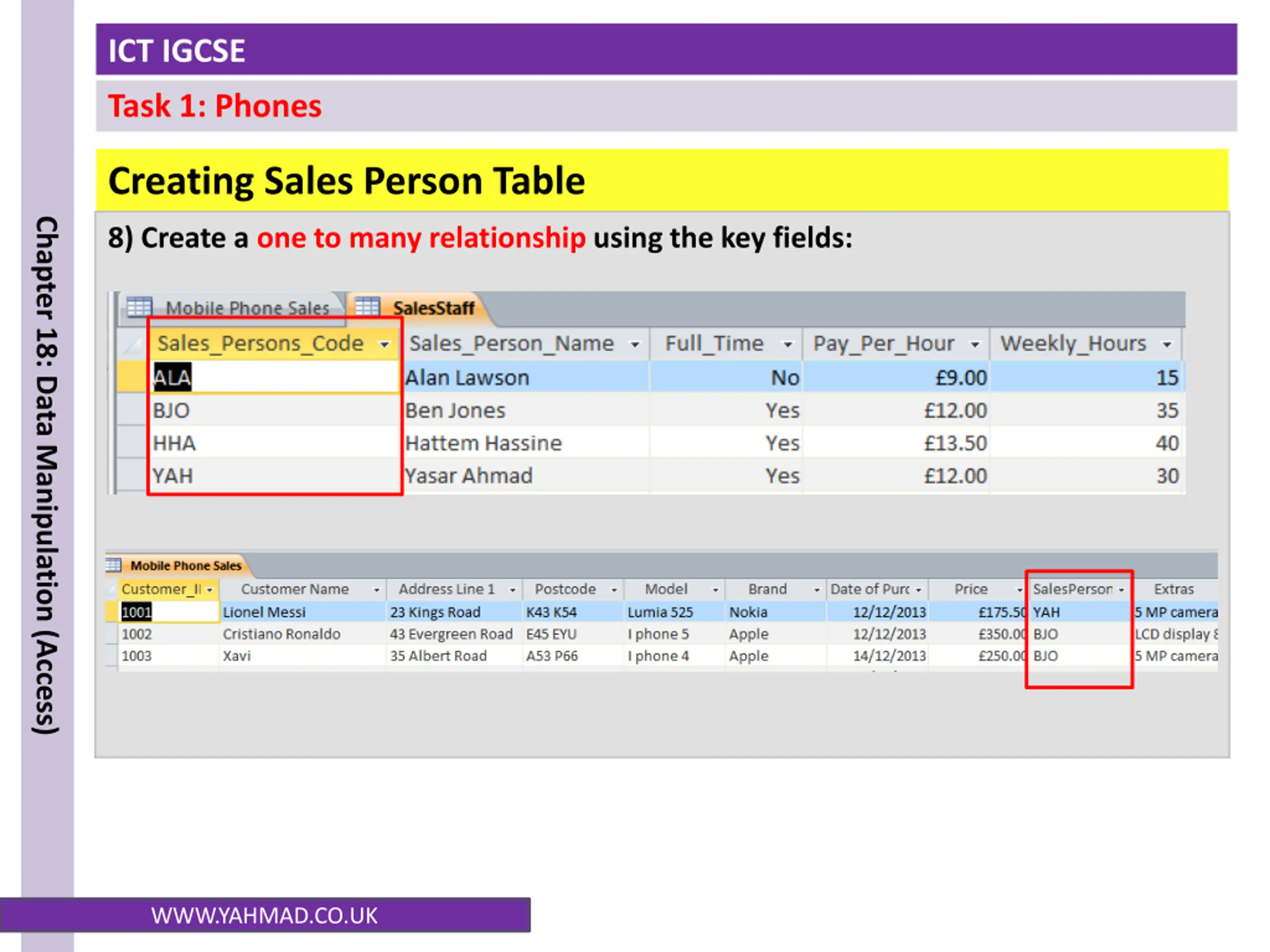Select the row header for Ben Jones
The image size is (1270, 952).
[131, 410]
